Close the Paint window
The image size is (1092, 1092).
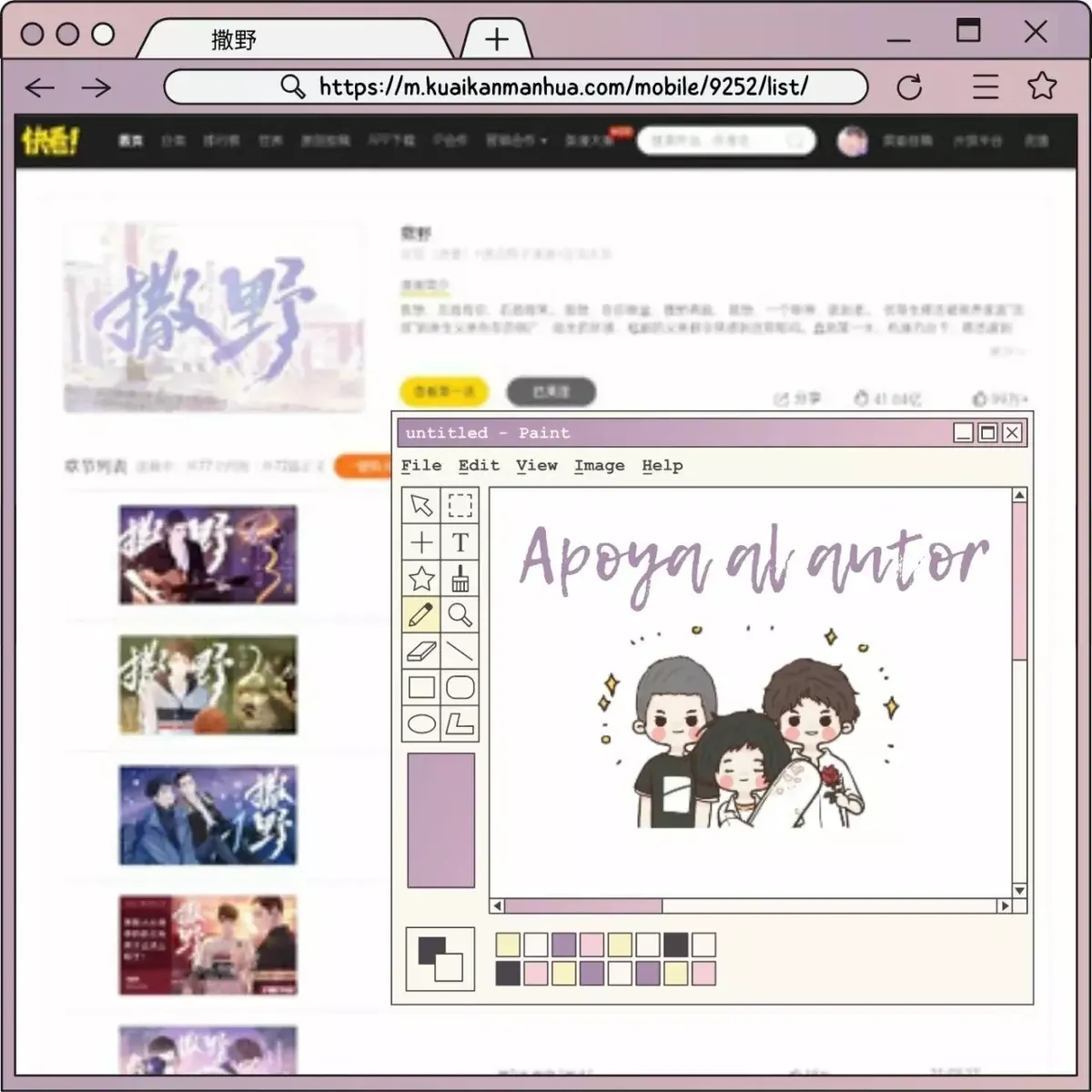click(x=1012, y=433)
